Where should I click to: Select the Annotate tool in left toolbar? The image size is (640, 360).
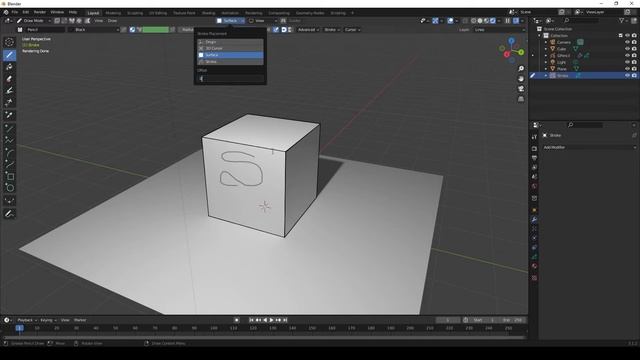tap(9, 213)
